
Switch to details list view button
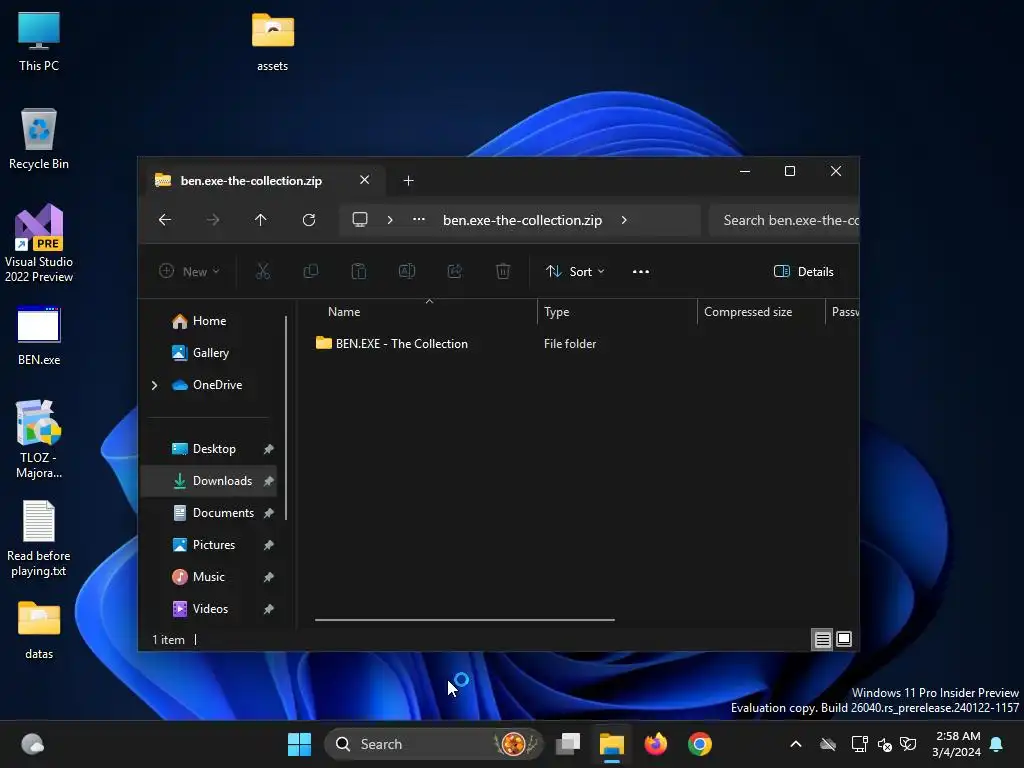[822, 639]
